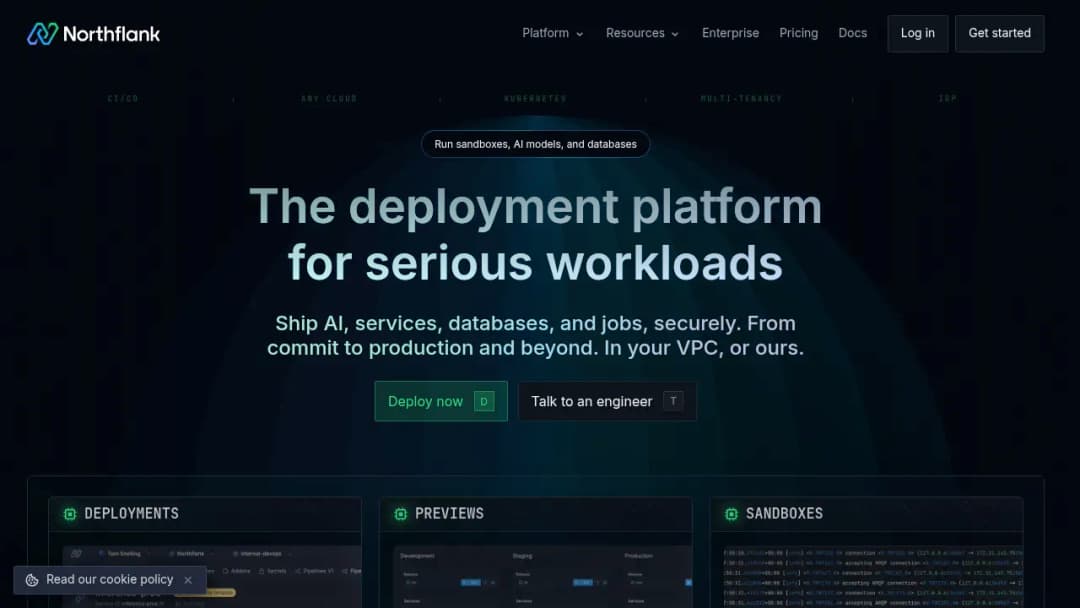
Task: Click the 'Ship AI, services, databases' subtitle
Action: (535, 335)
